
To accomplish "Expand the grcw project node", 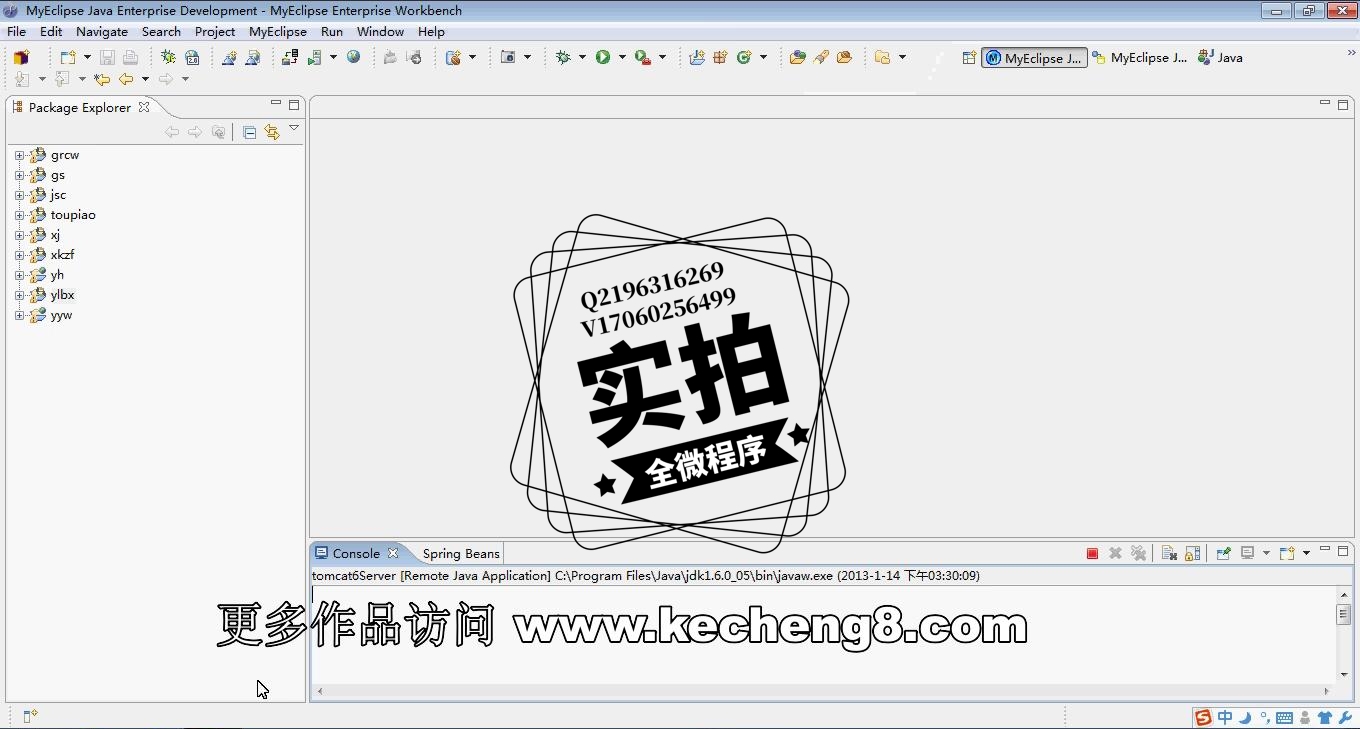I will pos(19,155).
